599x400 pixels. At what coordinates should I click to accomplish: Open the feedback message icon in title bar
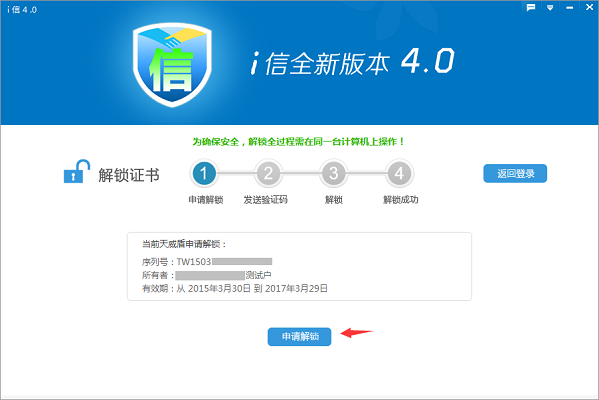[x=531, y=8]
